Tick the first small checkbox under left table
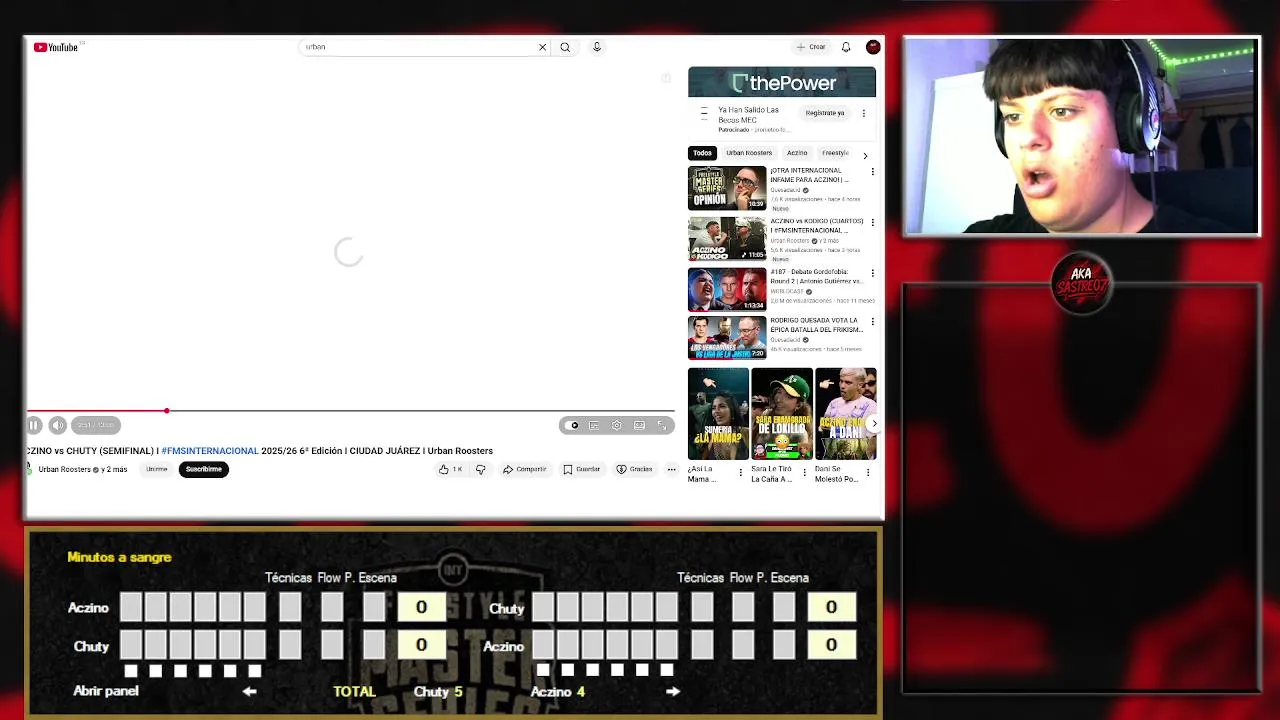 (x=130, y=671)
